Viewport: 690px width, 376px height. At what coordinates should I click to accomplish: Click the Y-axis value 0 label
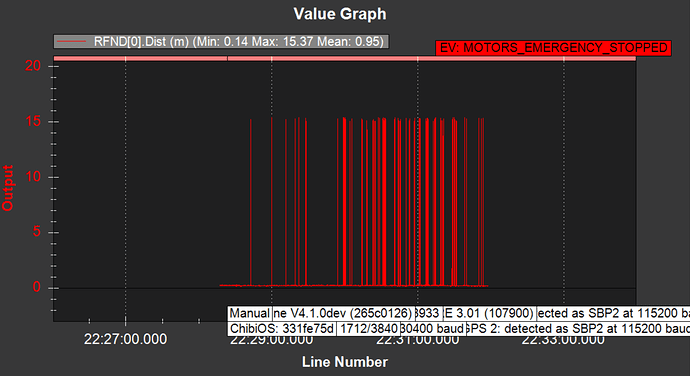(x=37, y=287)
